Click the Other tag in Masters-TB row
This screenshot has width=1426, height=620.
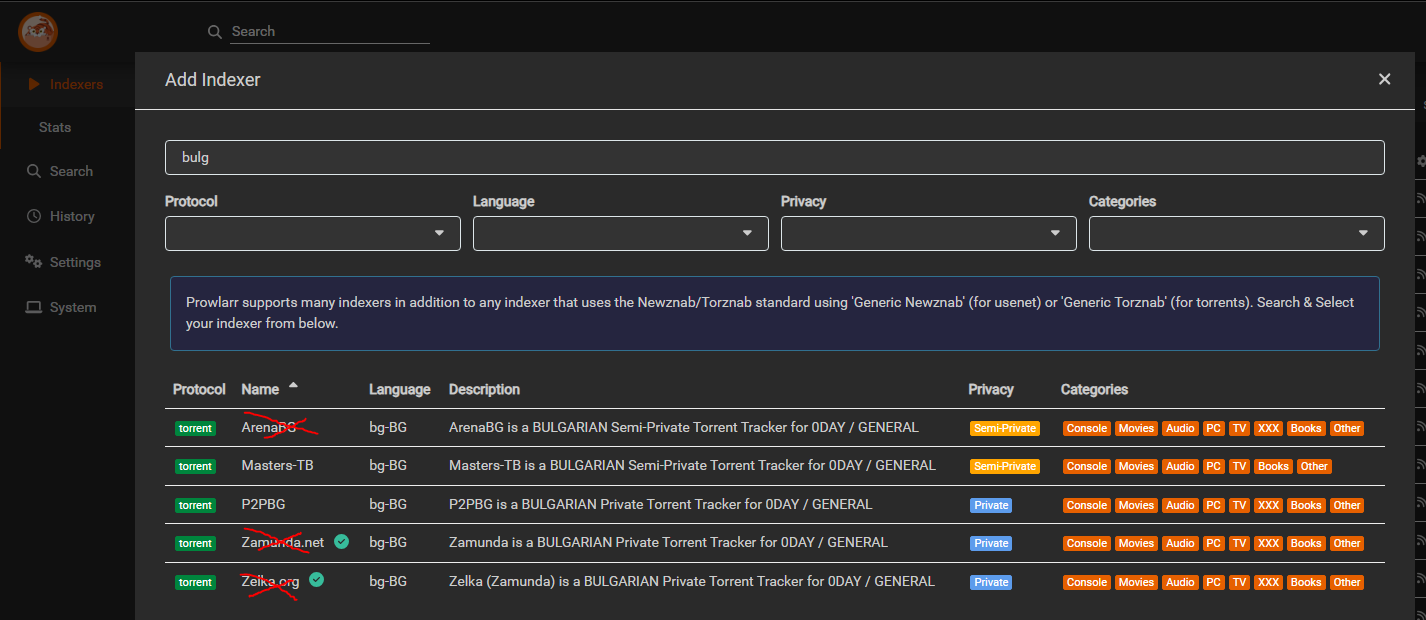(1314, 466)
